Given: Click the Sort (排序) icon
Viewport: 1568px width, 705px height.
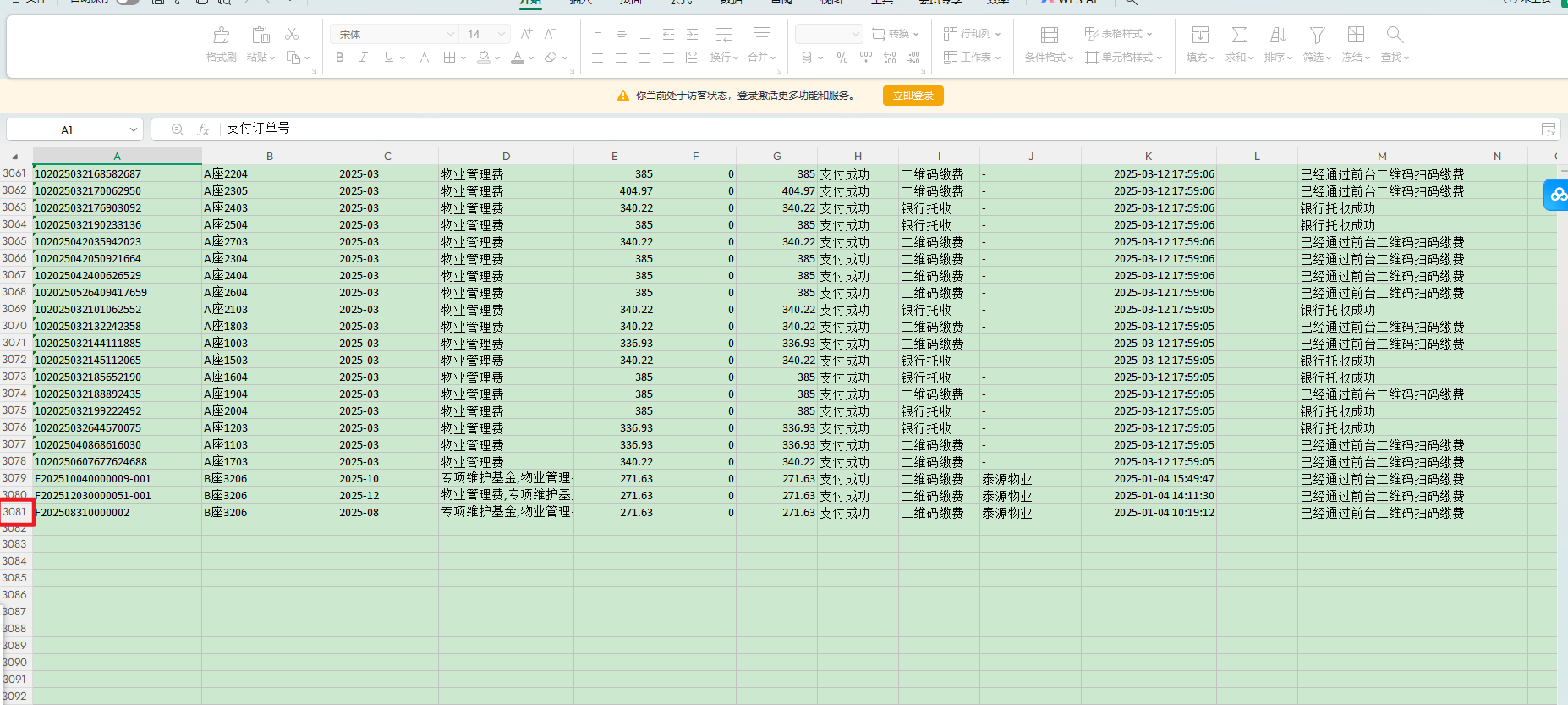Looking at the screenshot, I should 1278,35.
